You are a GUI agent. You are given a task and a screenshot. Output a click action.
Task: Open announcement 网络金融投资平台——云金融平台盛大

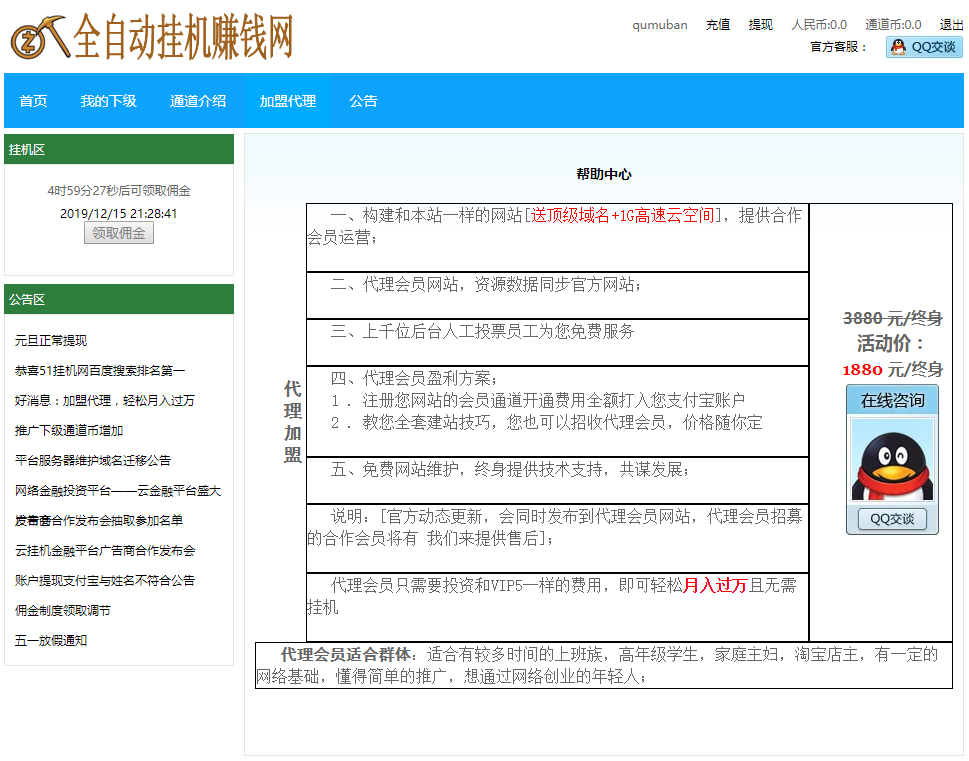click(x=117, y=491)
